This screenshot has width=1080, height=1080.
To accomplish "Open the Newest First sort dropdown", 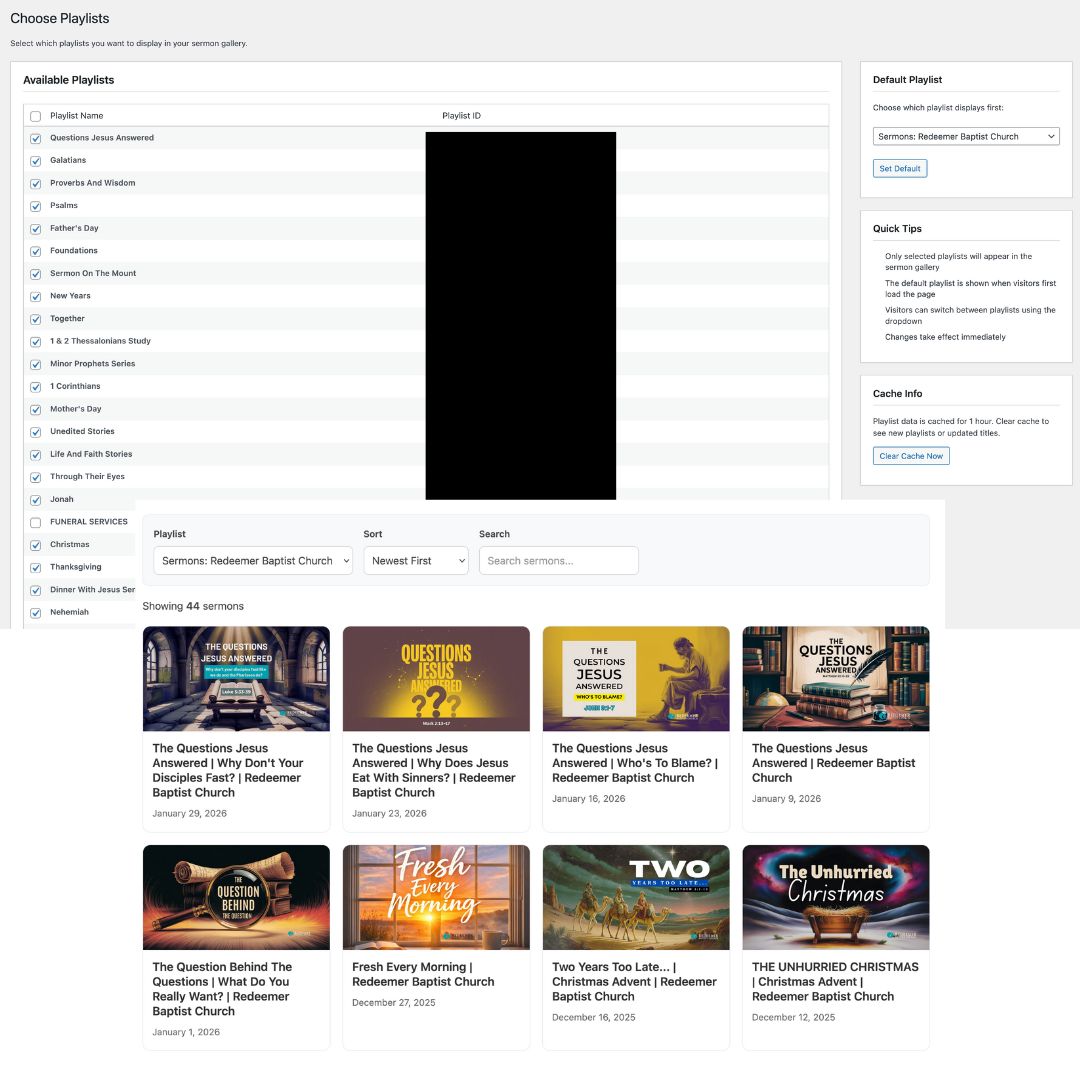I will [416, 561].
